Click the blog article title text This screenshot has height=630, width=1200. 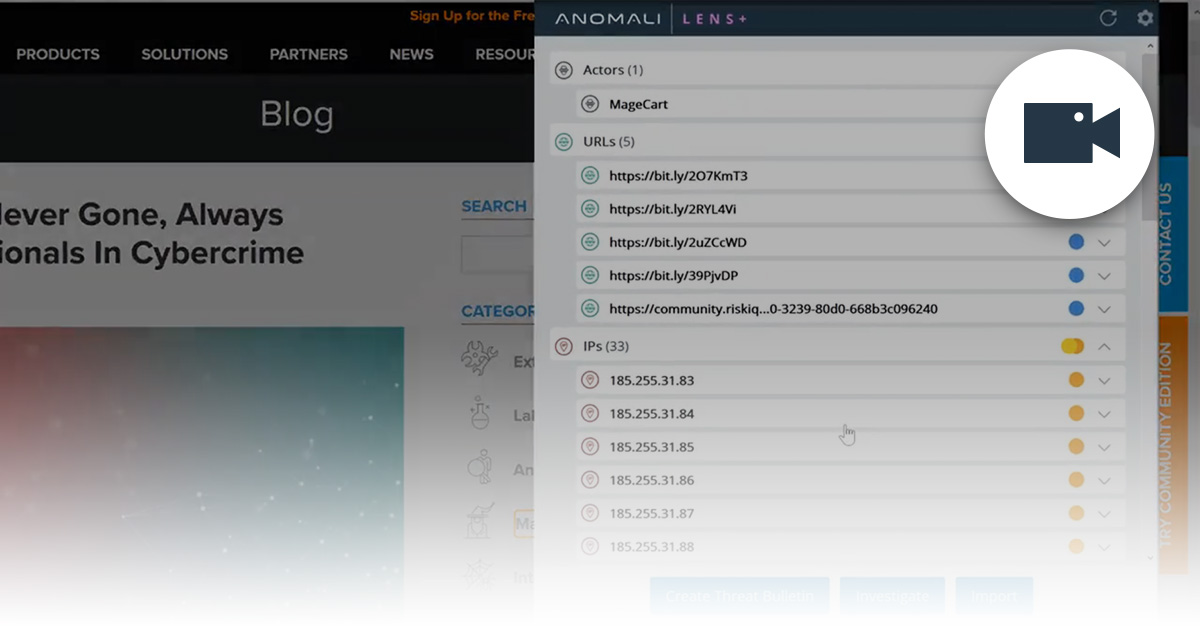pyautogui.click(x=152, y=234)
